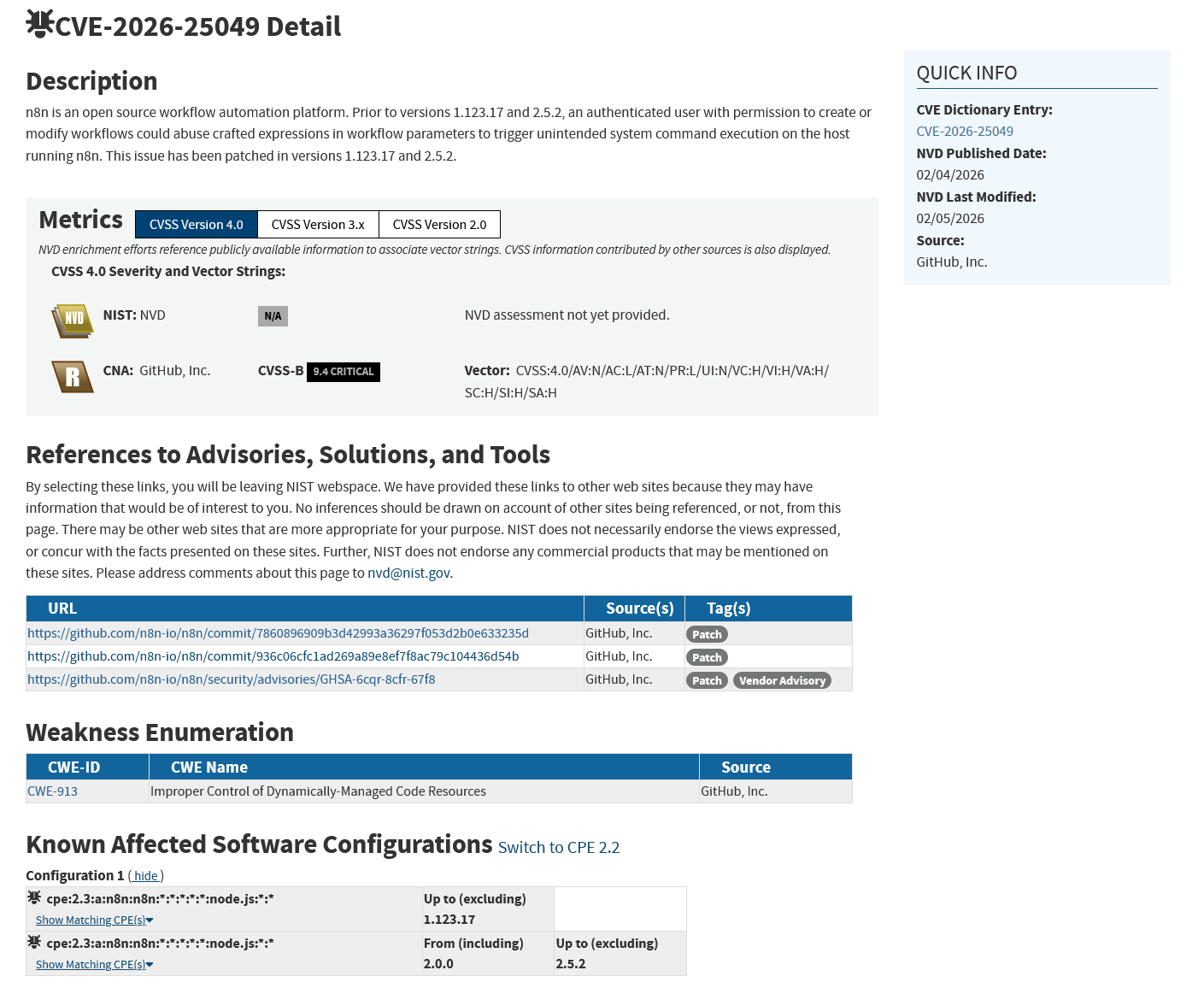The height and width of the screenshot is (988, 1204).
Task: Open the CVE-2026-25049 dictionary entry link
Action: point(965,132)
